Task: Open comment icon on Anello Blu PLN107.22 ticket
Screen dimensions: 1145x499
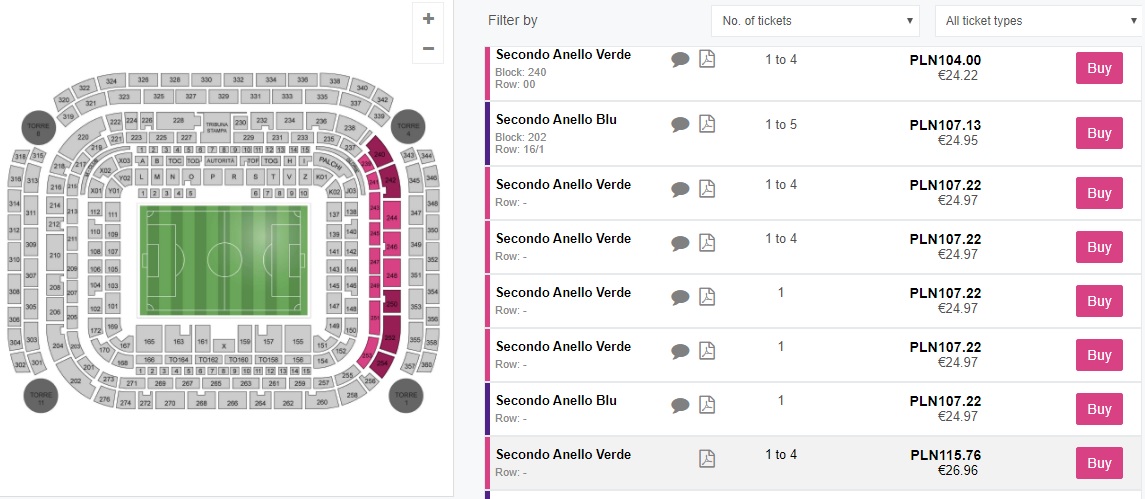Action: [x=680, y=405]
